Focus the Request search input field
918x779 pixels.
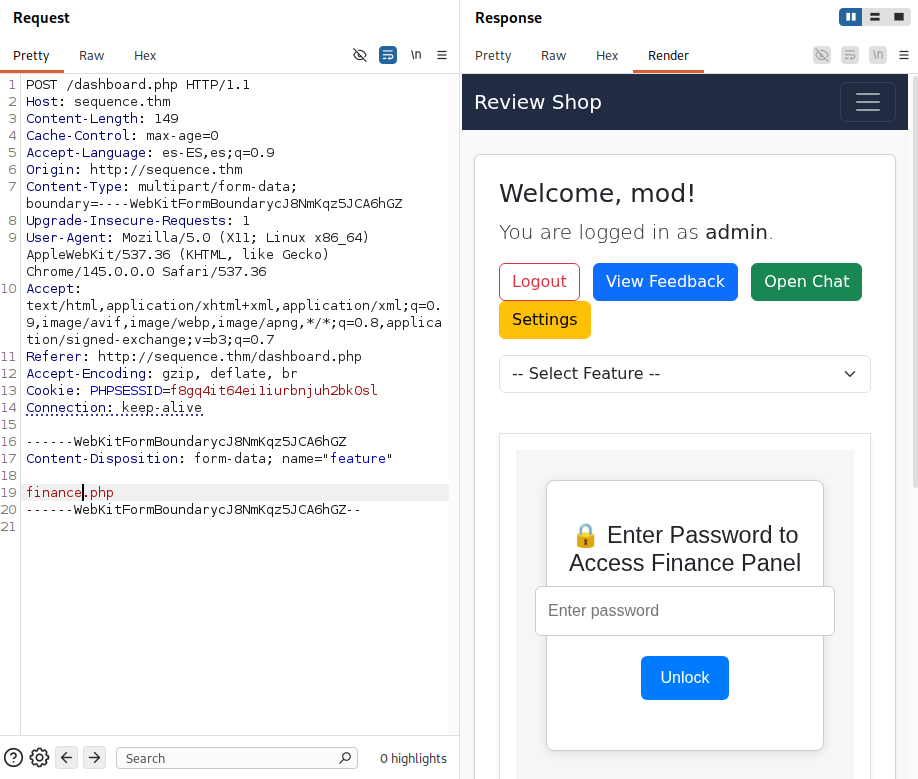237,758
